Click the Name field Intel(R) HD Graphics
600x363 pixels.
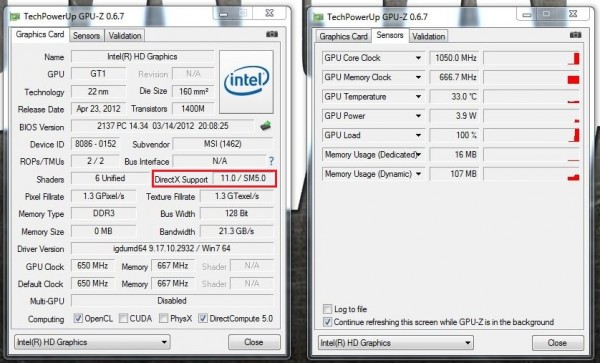[142, 57]
